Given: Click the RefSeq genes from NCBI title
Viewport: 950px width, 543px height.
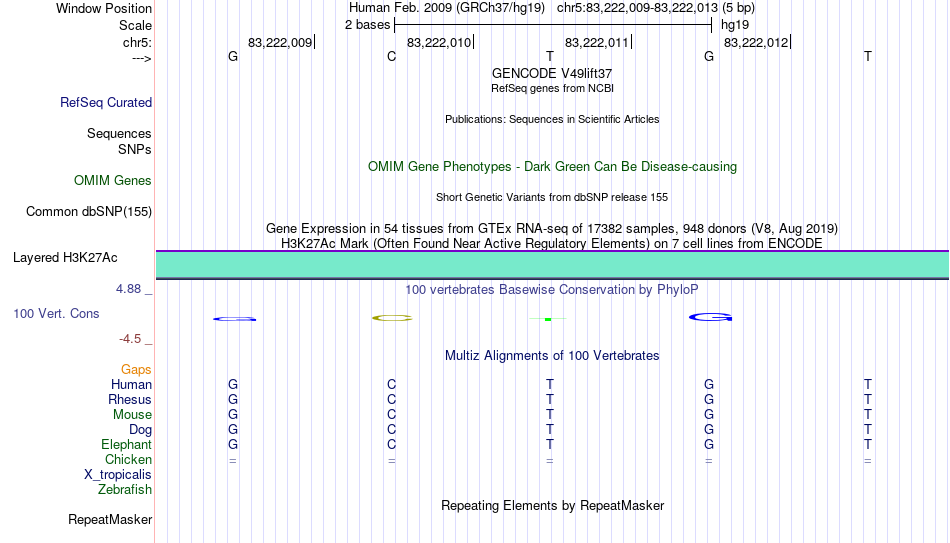Looking at the screenshot, I should (x=552, y=88).
